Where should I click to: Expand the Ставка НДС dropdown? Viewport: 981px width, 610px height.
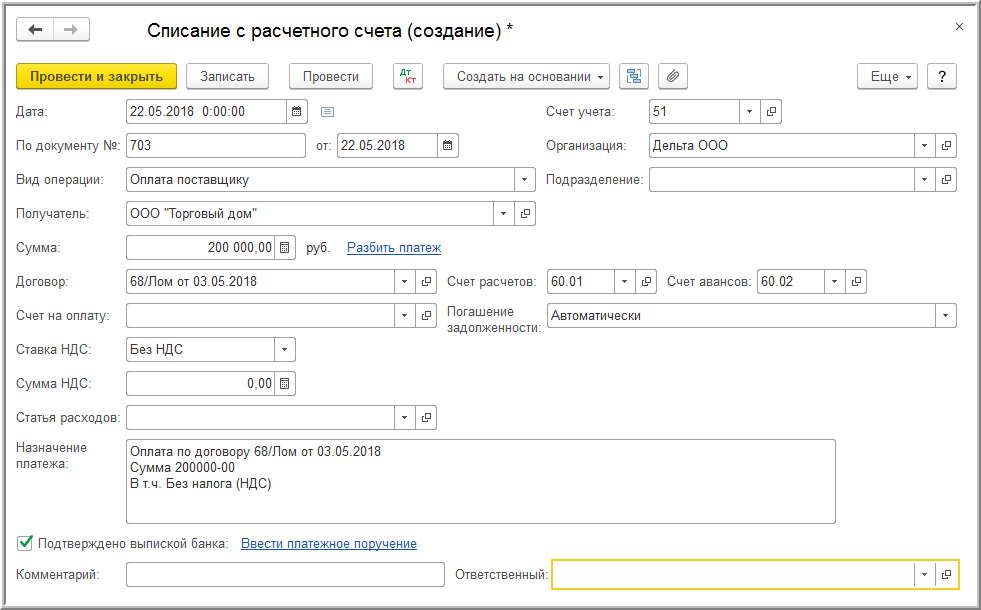click(284, 349)
